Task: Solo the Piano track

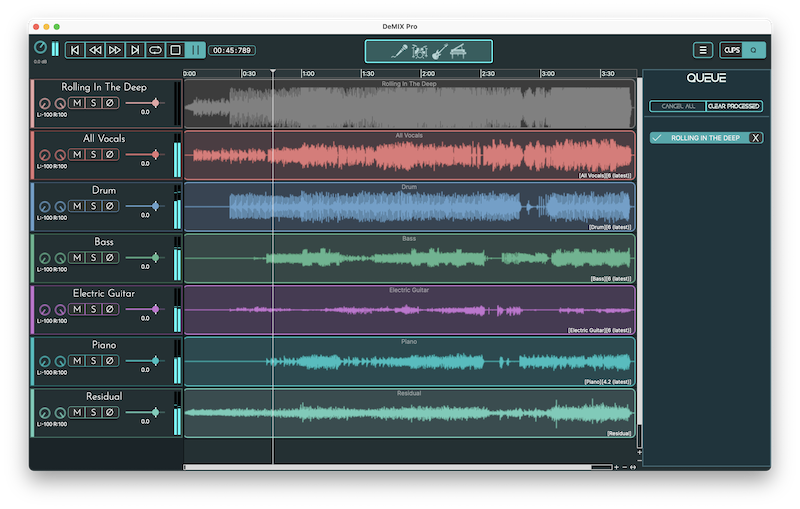Action: point(93,360)
